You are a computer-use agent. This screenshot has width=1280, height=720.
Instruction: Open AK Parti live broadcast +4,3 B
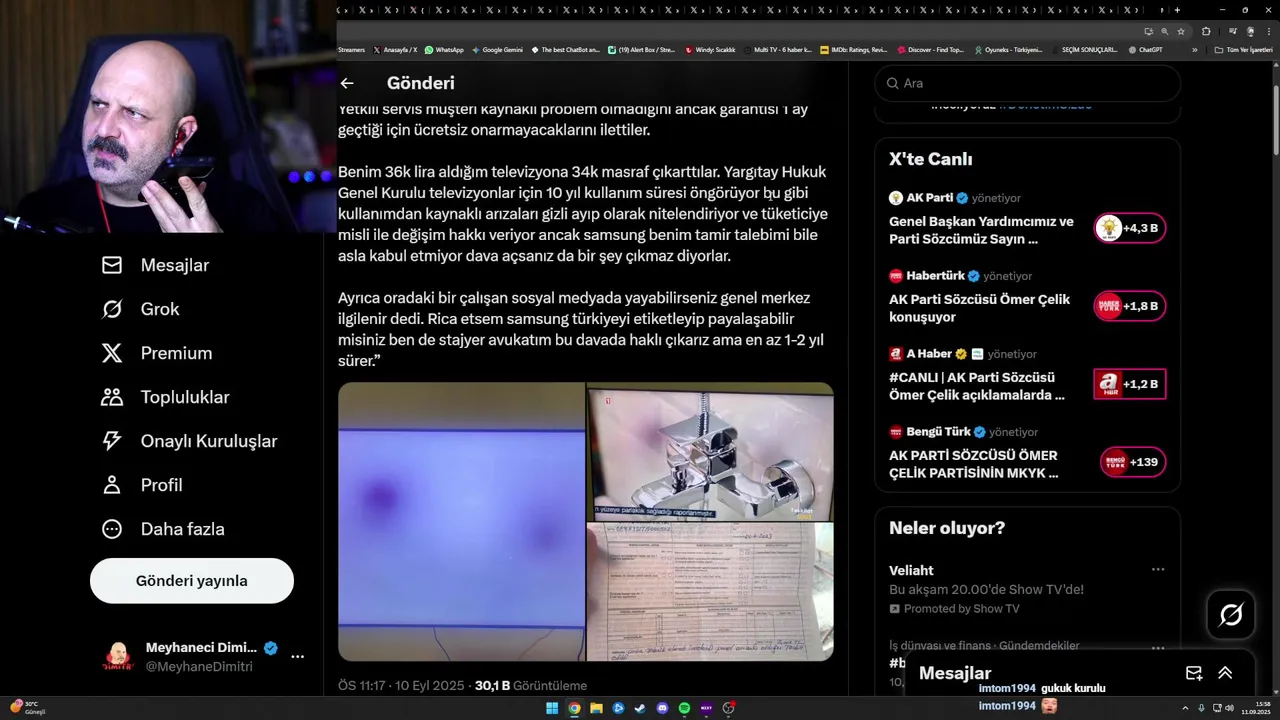[x=1130, y=228]
